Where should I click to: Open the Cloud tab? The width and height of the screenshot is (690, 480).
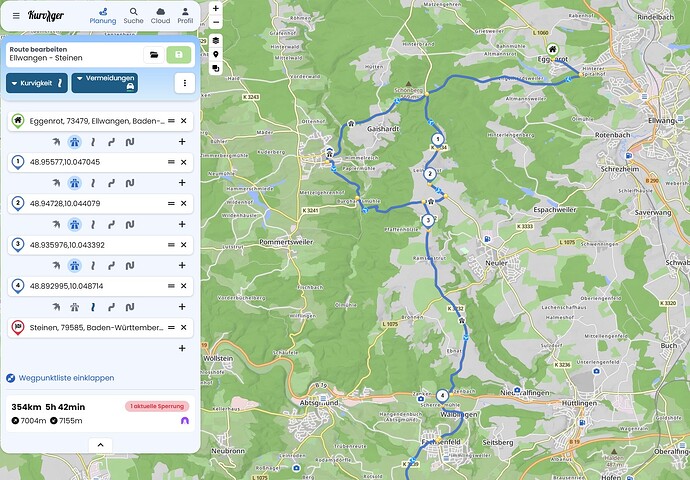pyautogui.click(x=160, y=16)
